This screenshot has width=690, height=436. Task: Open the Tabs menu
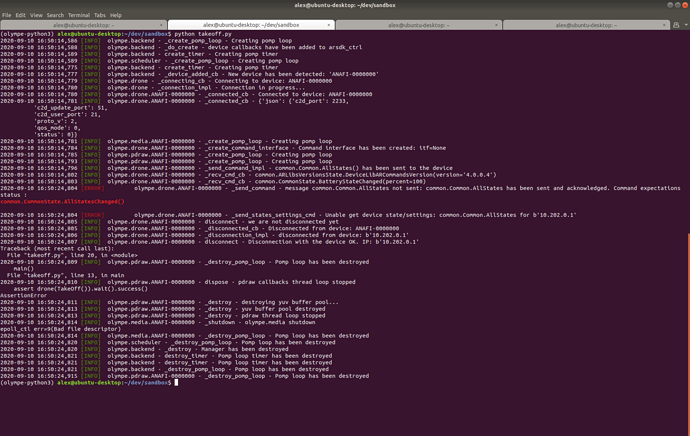click(x=99, y=15)
